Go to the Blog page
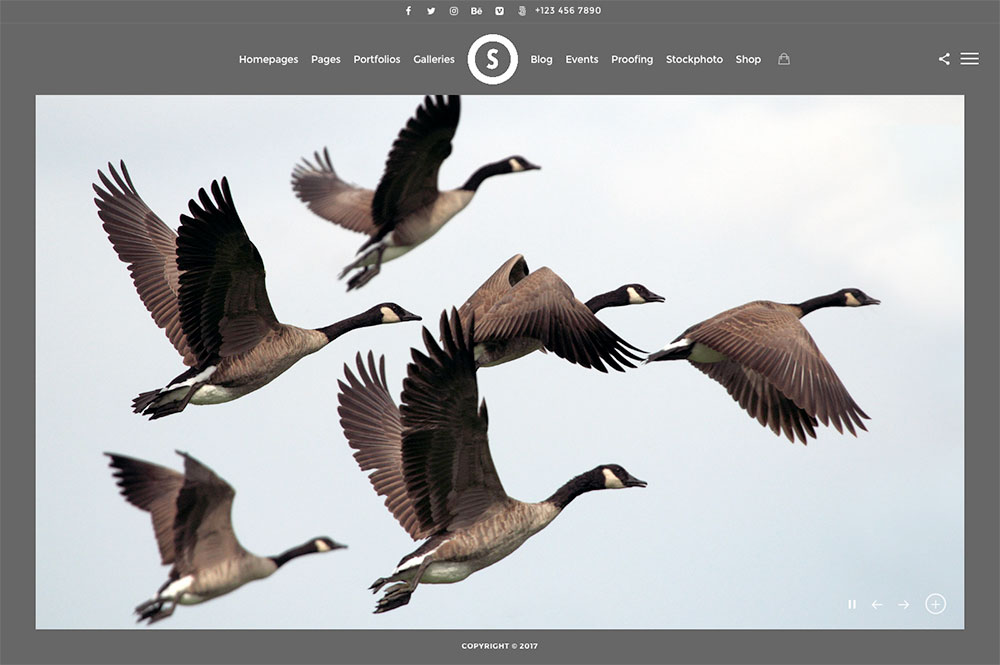Viewport: 1000px width, 665px height. coord(541,59)
